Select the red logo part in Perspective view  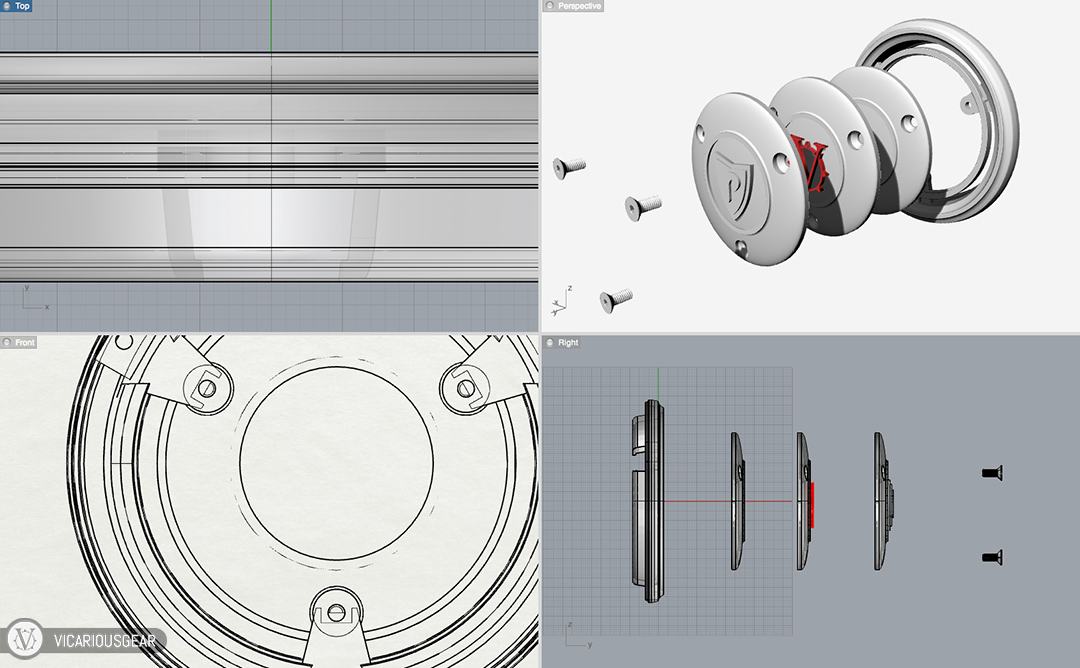pyautogui.click(x=808, y=165)
